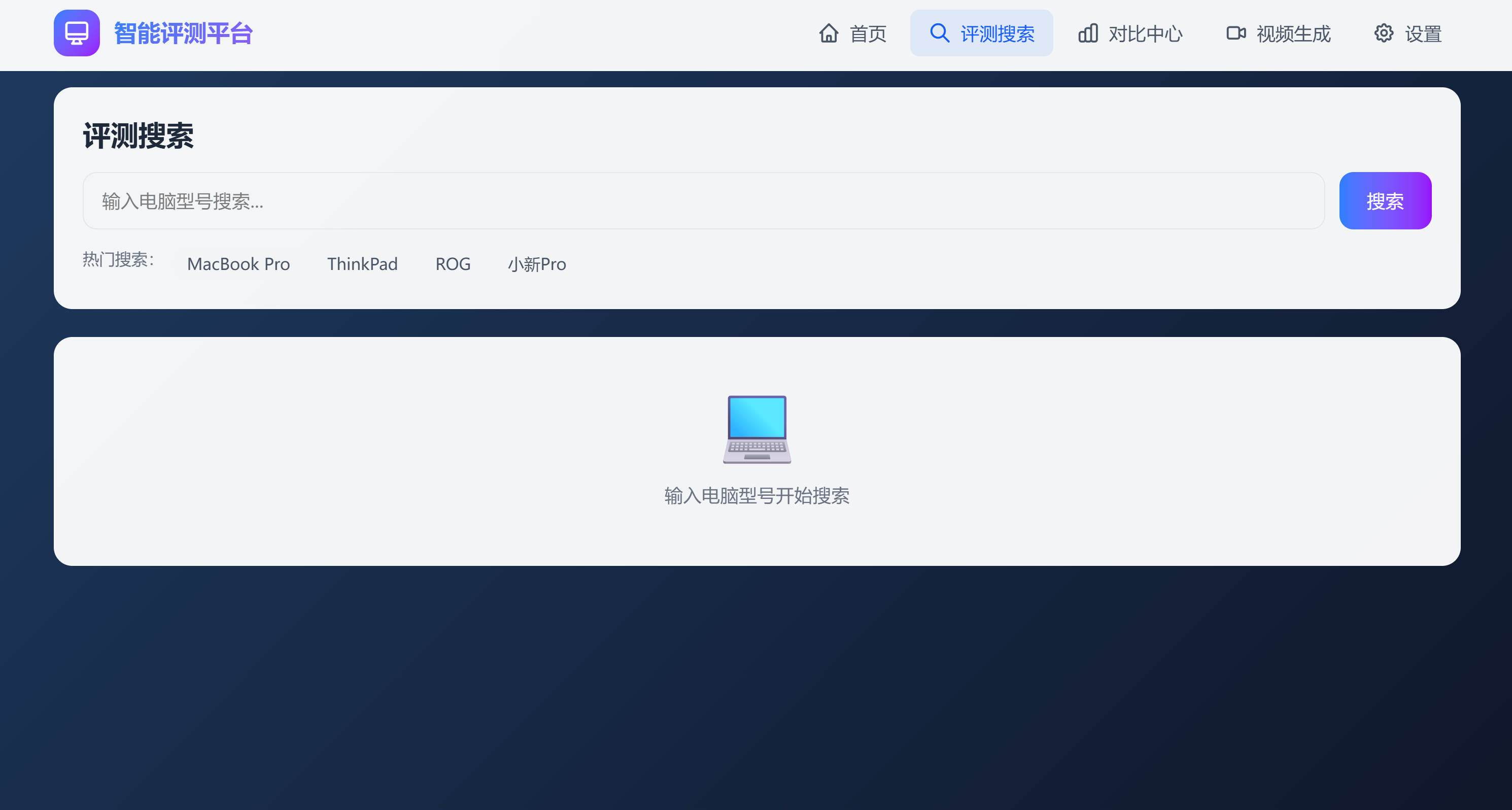The width and height of the screenshot is (1512, 810).
Task: Focus the computer model search field
Action: click(x=703, y=201)
